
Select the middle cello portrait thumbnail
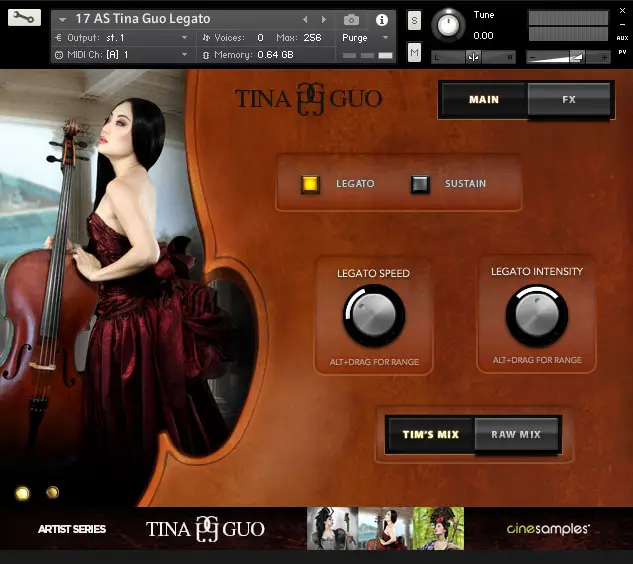tap(385, 528)
